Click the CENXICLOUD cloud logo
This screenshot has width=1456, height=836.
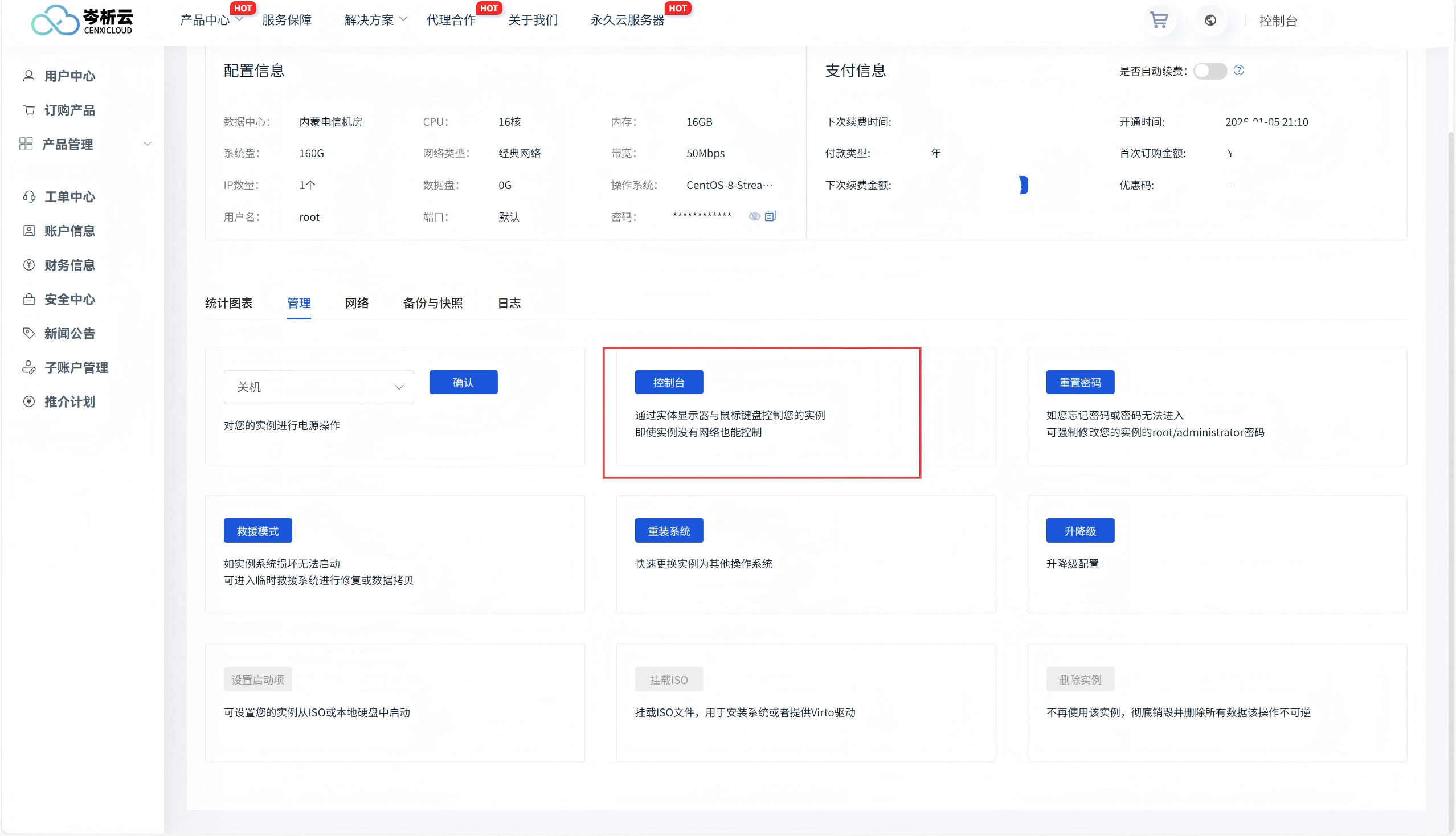click(55, 21)
